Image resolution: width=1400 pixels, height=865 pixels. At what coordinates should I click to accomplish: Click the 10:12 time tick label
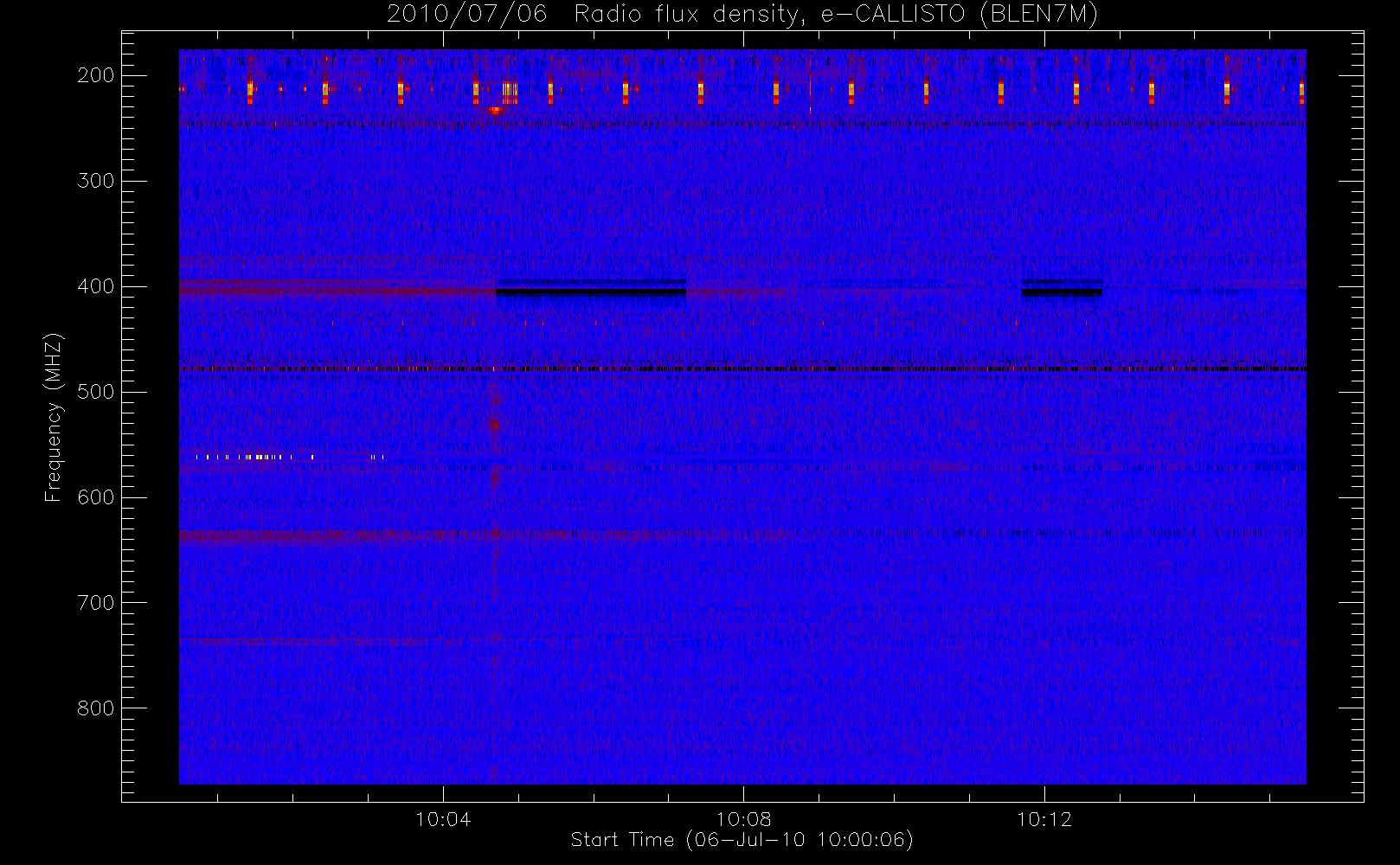1044,819
